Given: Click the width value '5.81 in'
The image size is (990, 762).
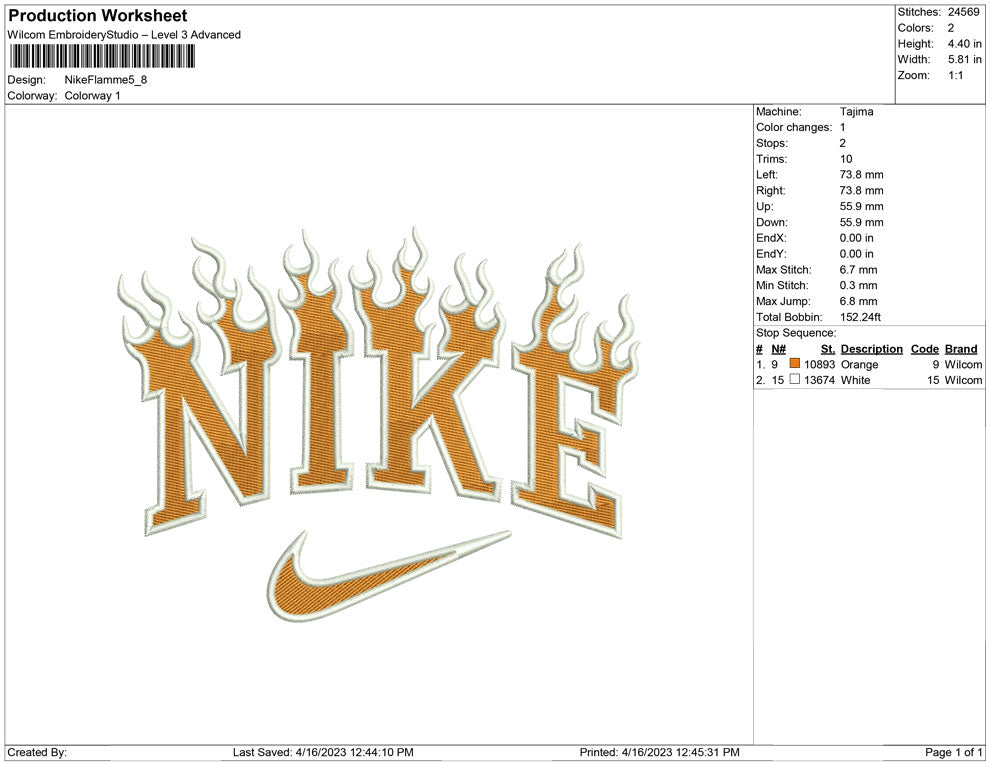Looking at the screenshot, I should (964, 59).
